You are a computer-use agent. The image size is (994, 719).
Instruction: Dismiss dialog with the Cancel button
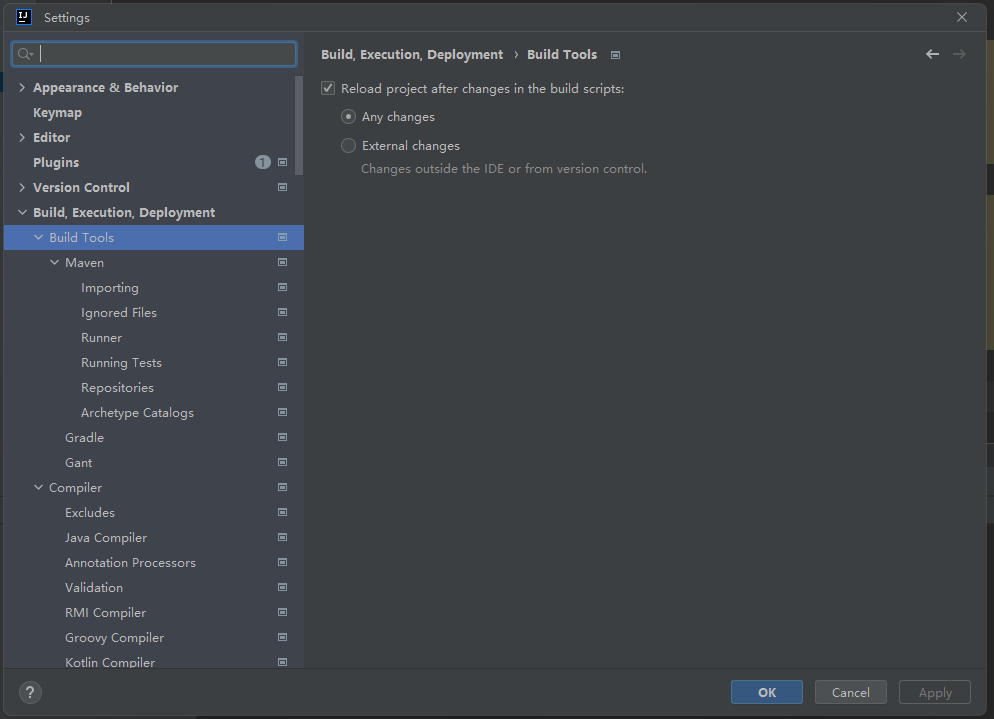851,692
